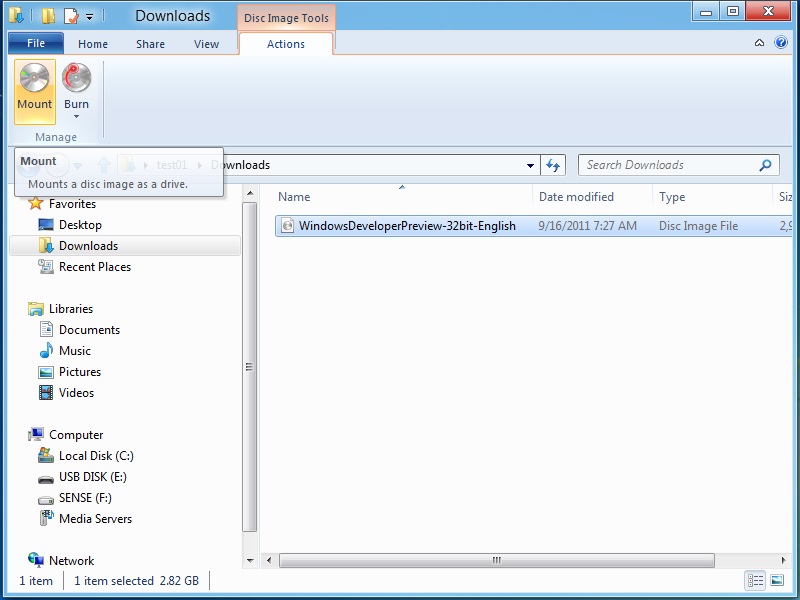Open Explorer Help with the question mark icon

point(782,43)
